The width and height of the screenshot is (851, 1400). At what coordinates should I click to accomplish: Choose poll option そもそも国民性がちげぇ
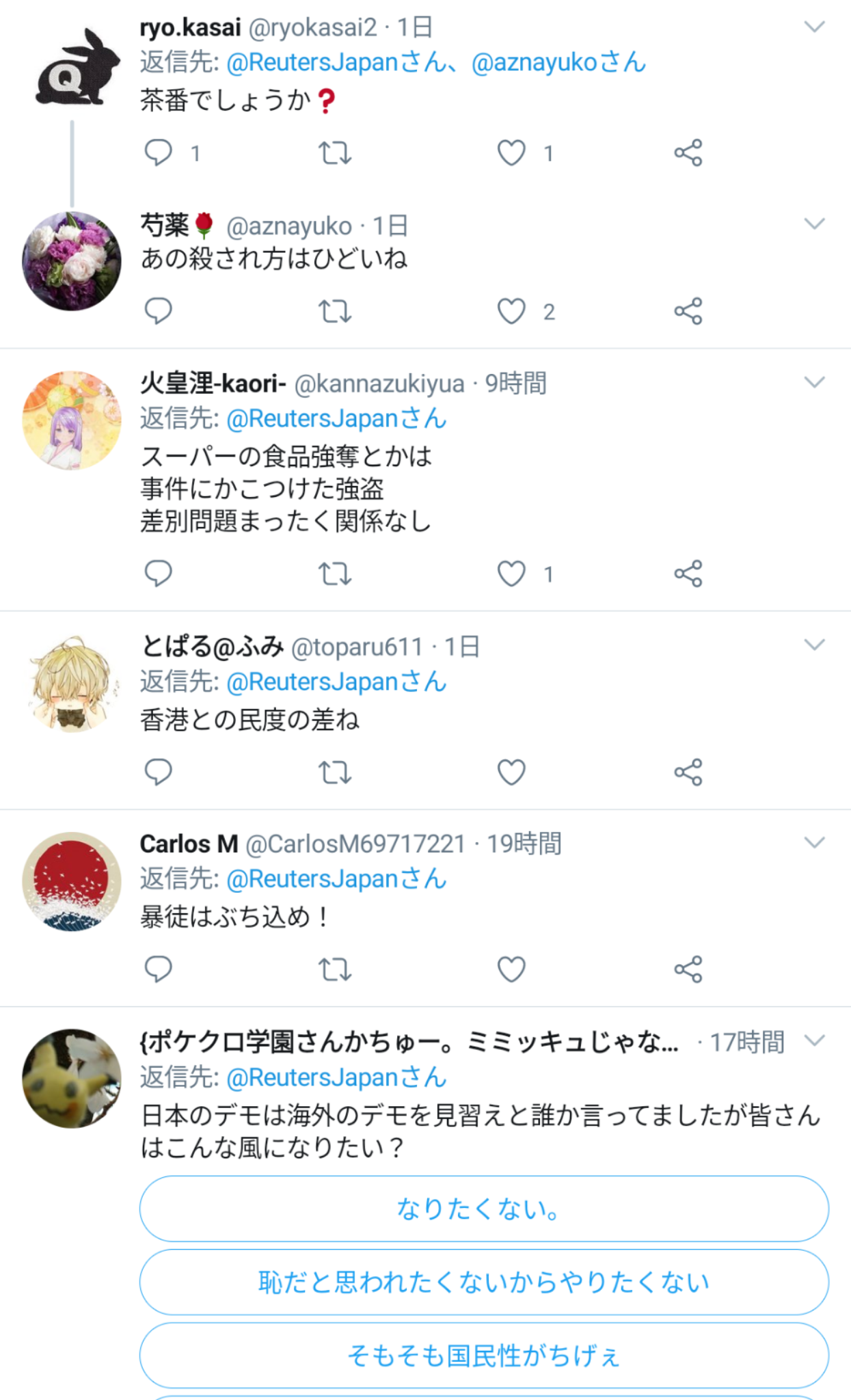[484, 1355]
